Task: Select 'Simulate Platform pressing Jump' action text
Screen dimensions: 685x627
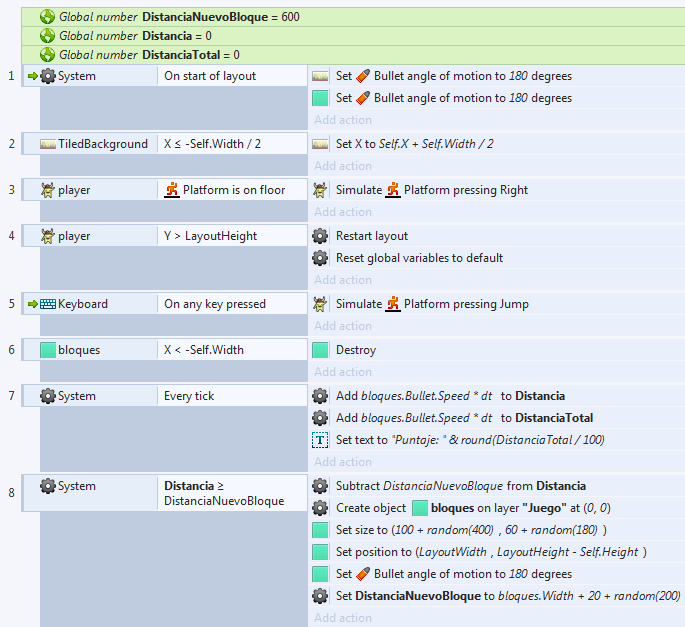Action: click(x=432, y=304)
